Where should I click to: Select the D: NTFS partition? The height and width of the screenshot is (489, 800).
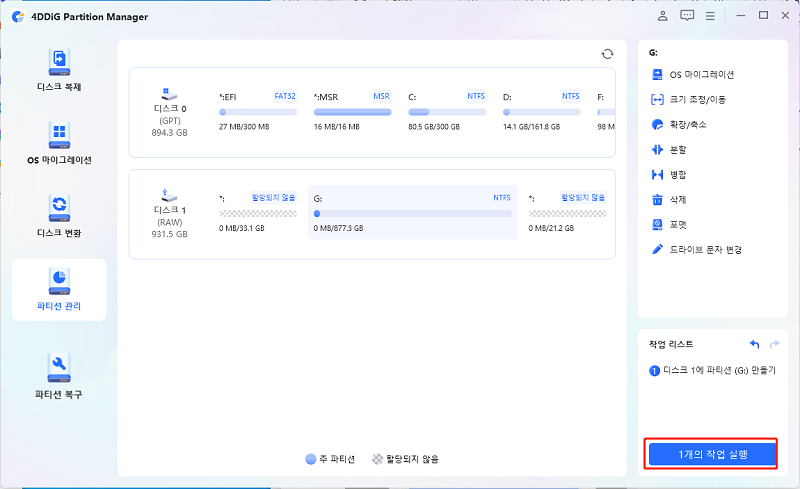click(541, 111)
